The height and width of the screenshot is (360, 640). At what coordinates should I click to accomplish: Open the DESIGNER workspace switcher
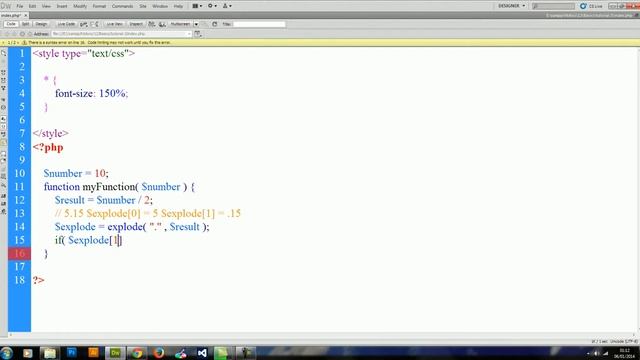pos(512,6)
